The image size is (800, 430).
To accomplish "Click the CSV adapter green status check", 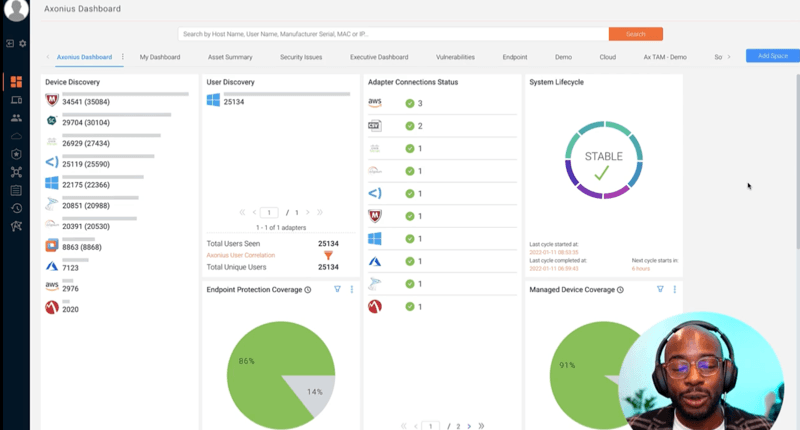I will (x=410, y=126).
